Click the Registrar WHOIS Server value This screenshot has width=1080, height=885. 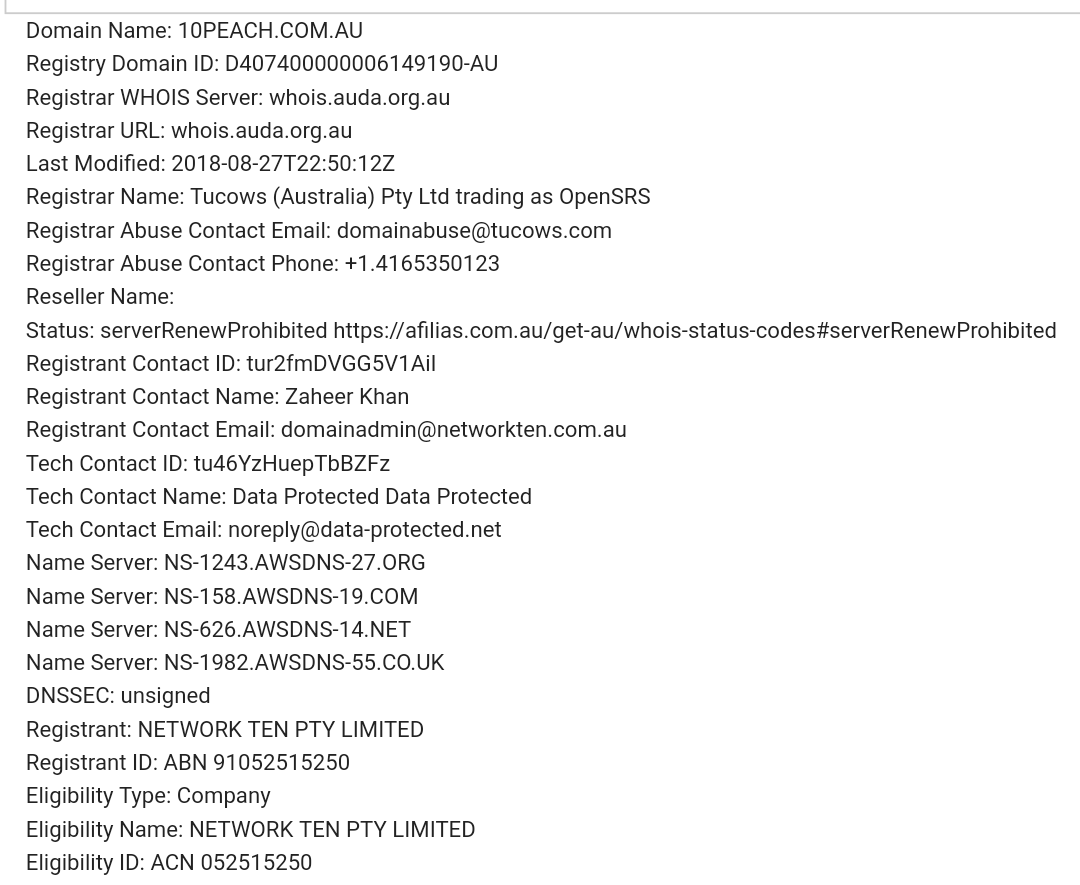pyautogui.click(x=359, y=97)
